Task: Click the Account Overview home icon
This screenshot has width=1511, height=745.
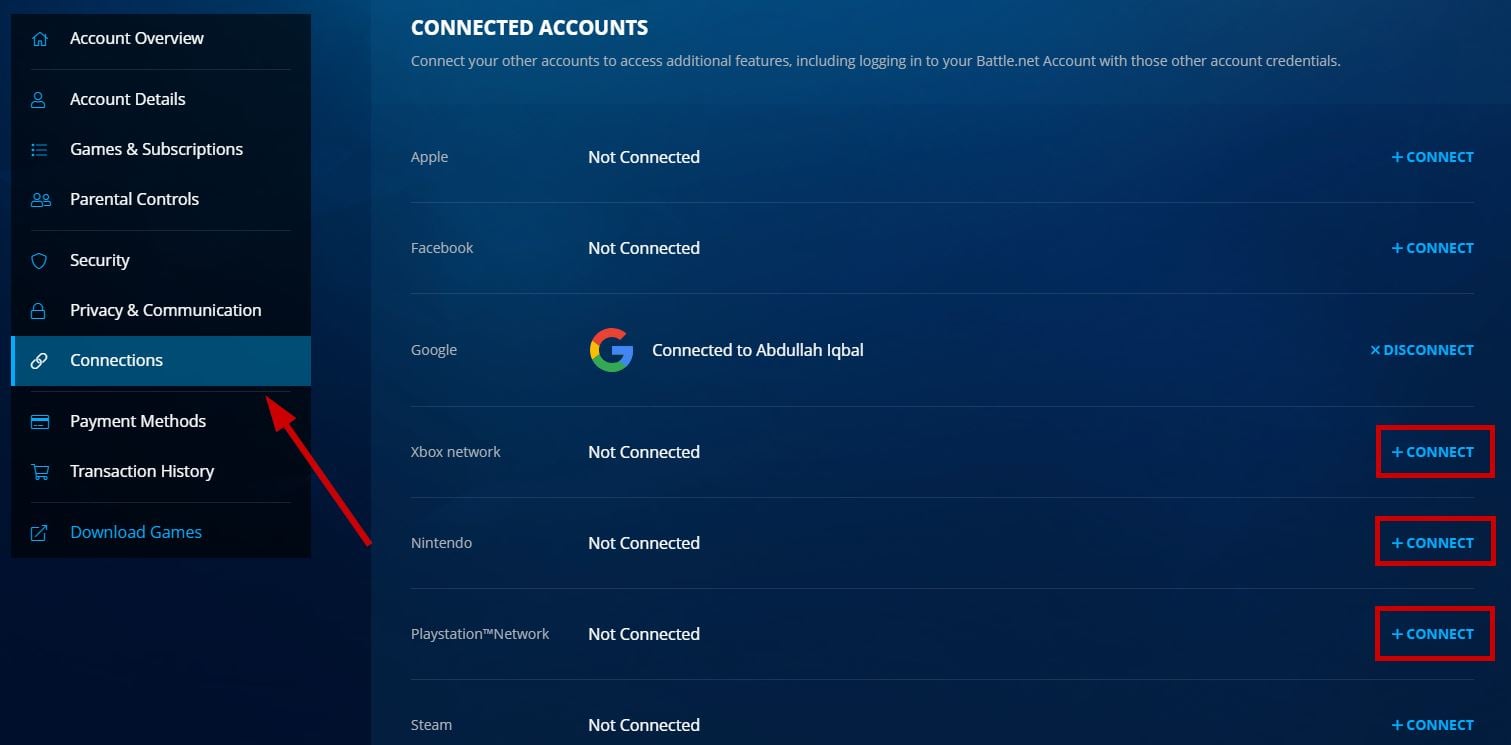Action: 40,39
